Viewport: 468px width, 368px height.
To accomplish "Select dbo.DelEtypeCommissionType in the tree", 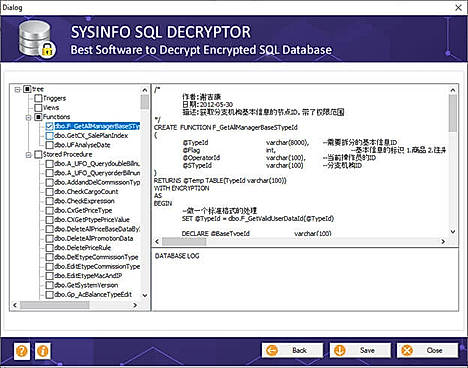I will coord(96,257).
